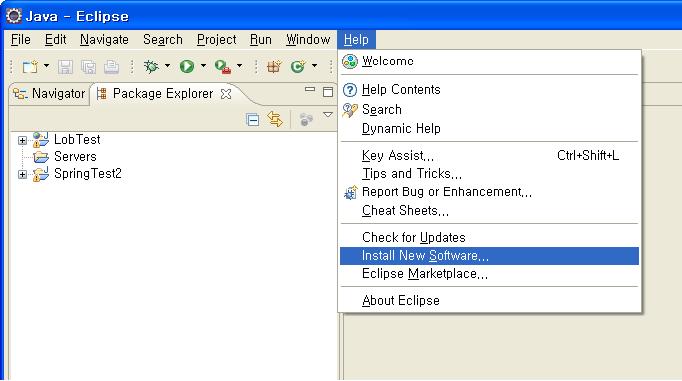Expand the LobTest project node
The width and height of the screenshot is (682, 381).
click(x=22, y=140)
